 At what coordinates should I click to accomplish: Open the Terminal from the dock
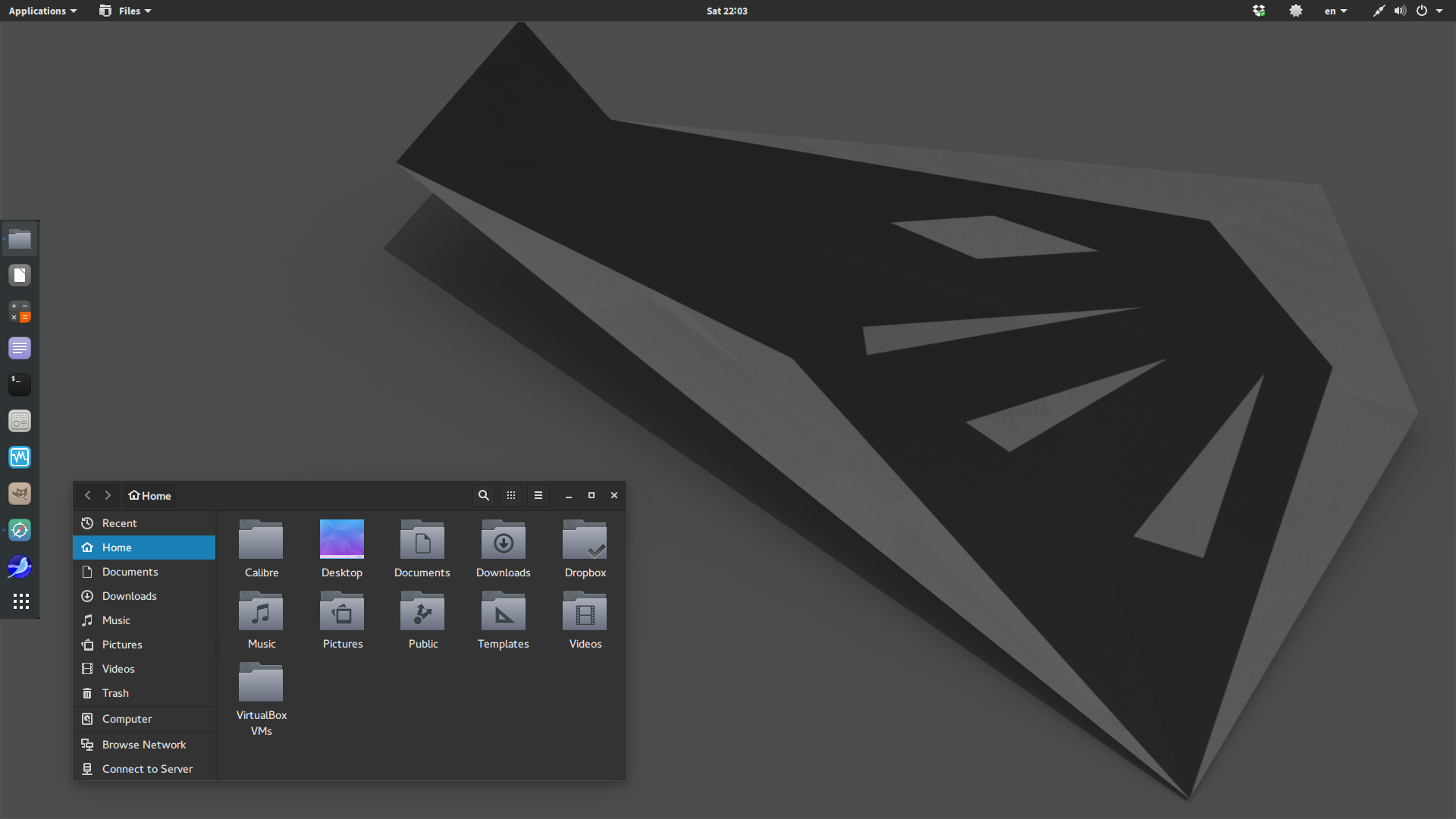tap(20, 384)
